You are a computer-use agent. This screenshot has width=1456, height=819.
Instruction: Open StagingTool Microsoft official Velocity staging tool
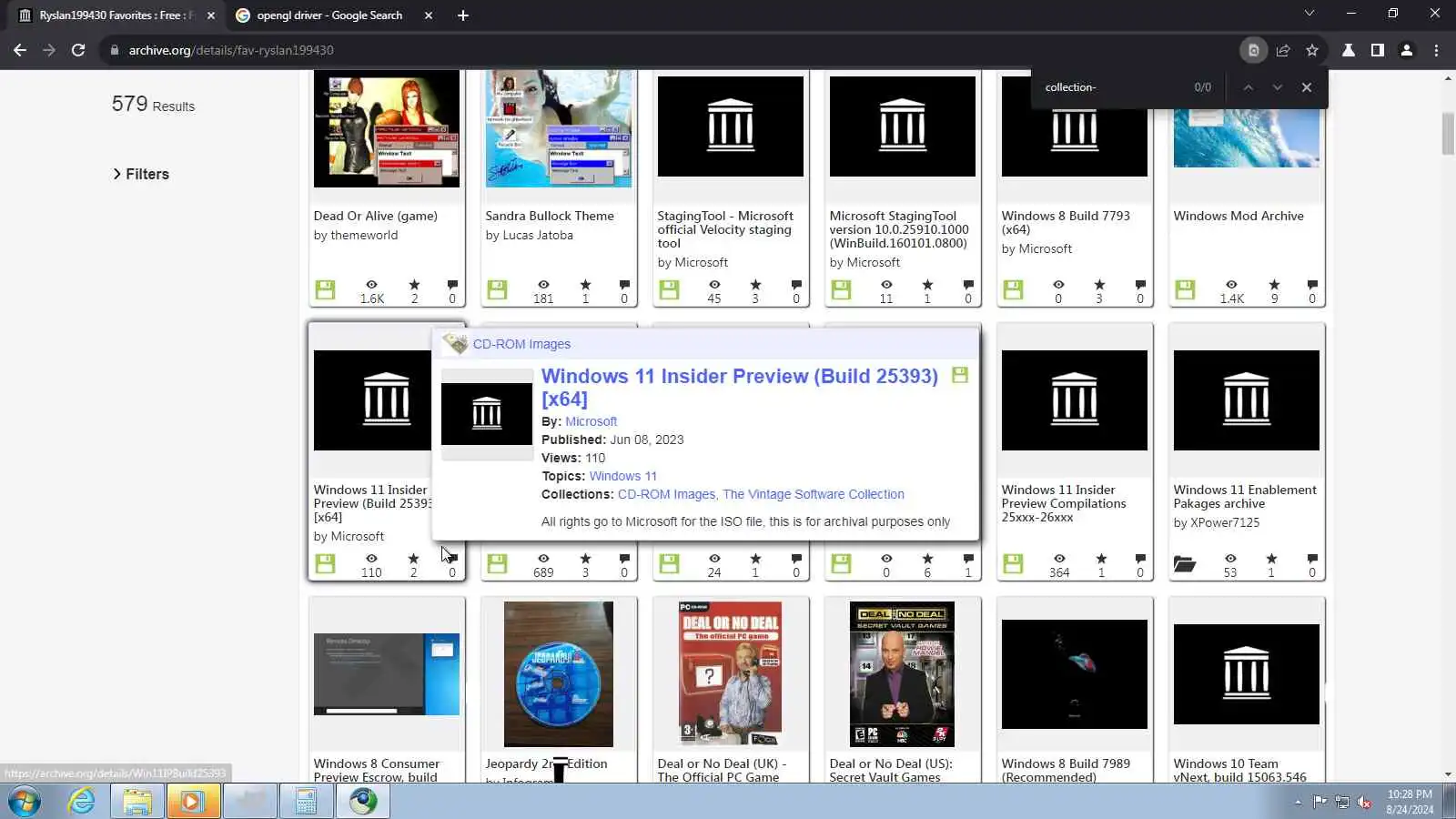[x=725, y=229]
